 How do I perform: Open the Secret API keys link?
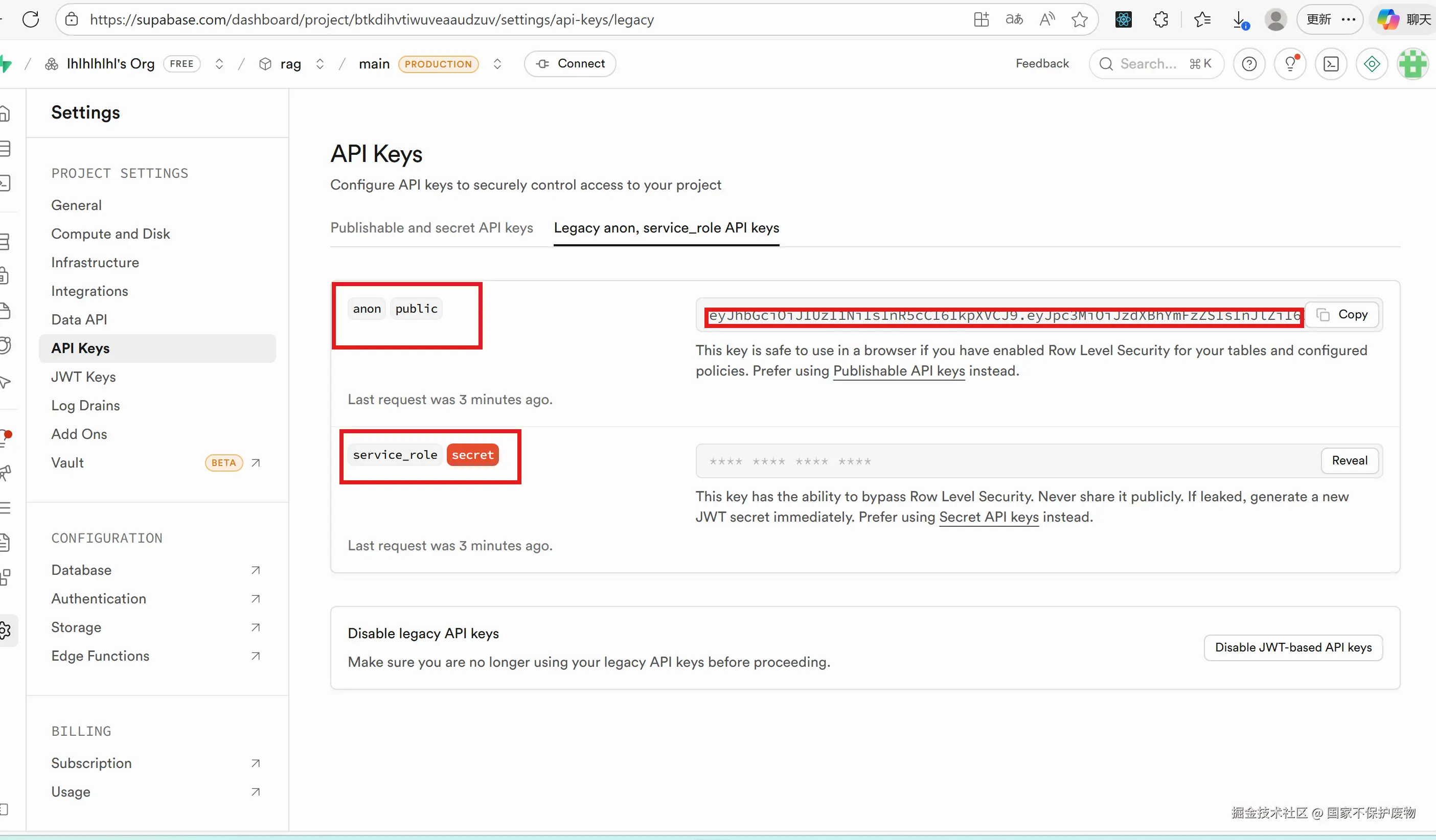(x=989, y=517)
